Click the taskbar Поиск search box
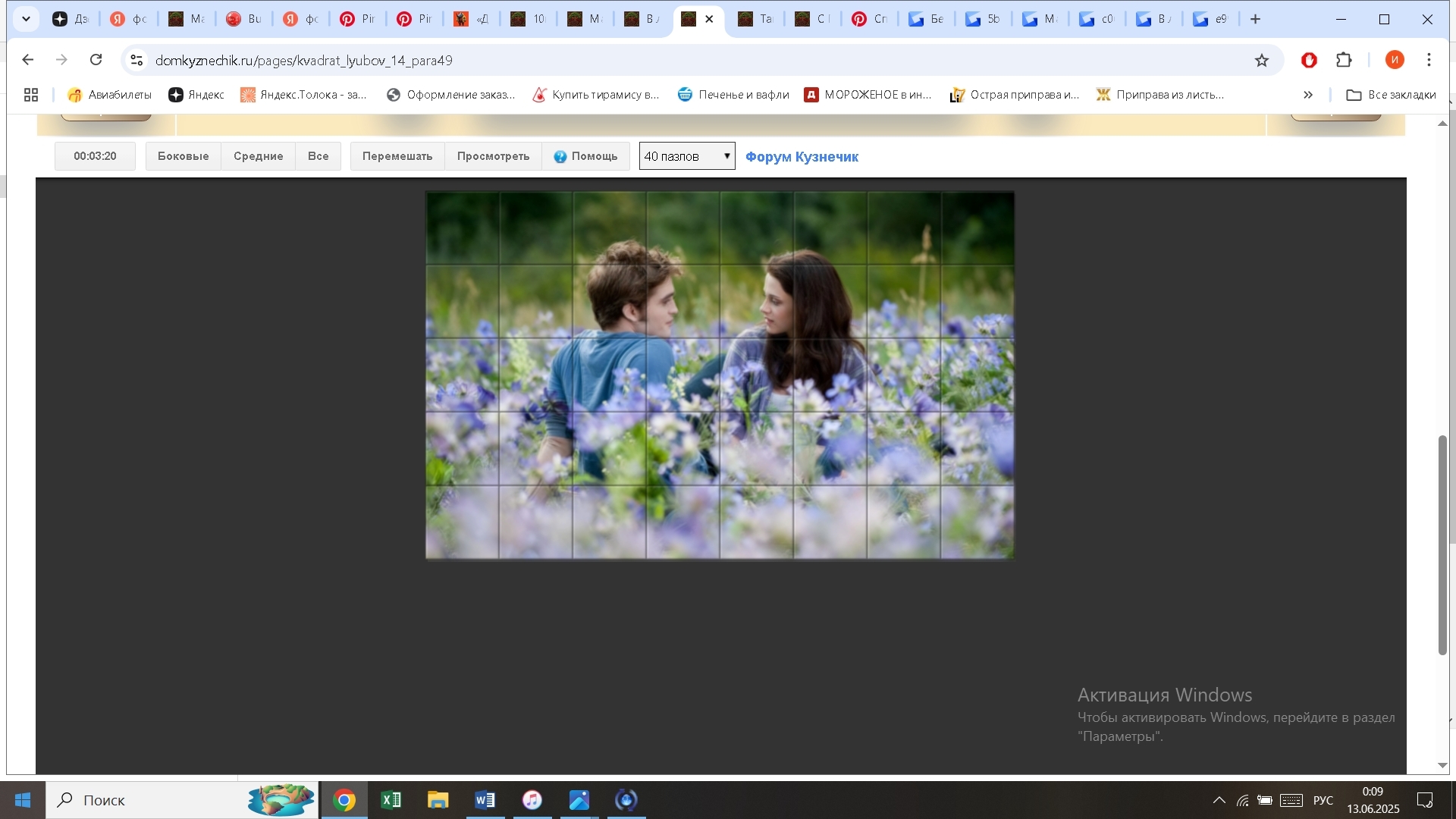 [182, 800]
